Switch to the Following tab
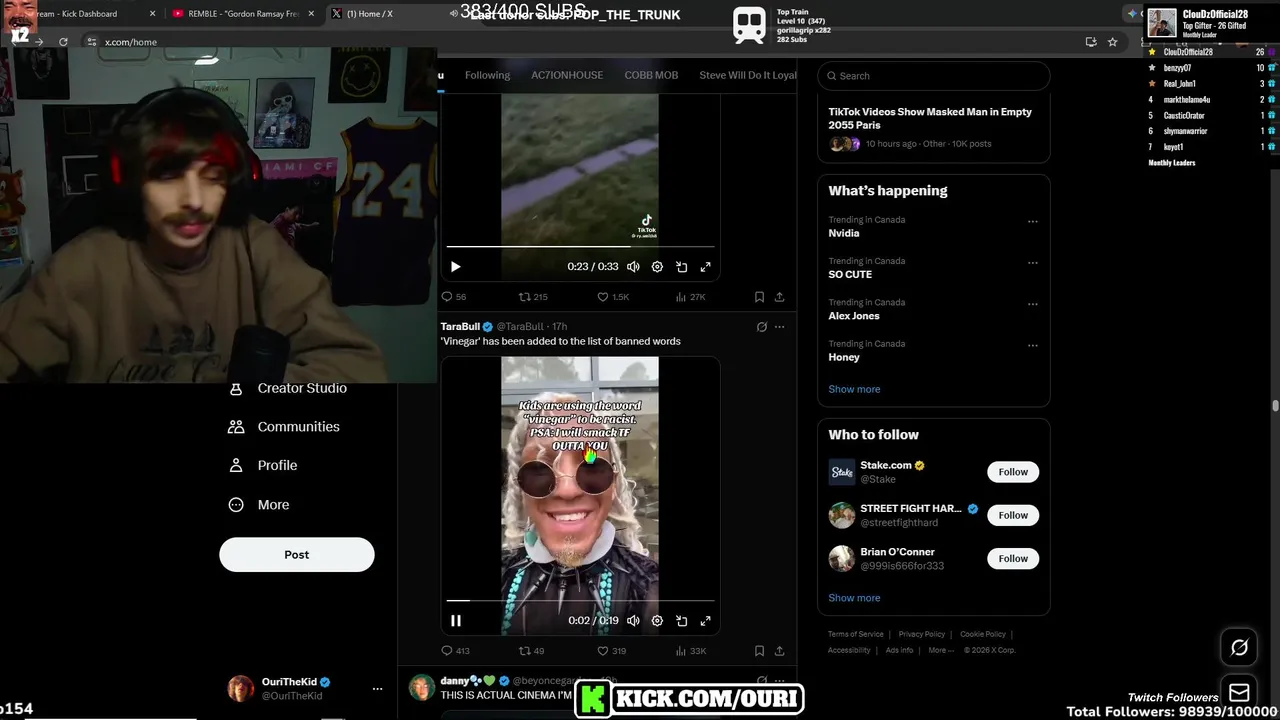This screenshot has height=720, width=1280. click(x=487, y=75)
